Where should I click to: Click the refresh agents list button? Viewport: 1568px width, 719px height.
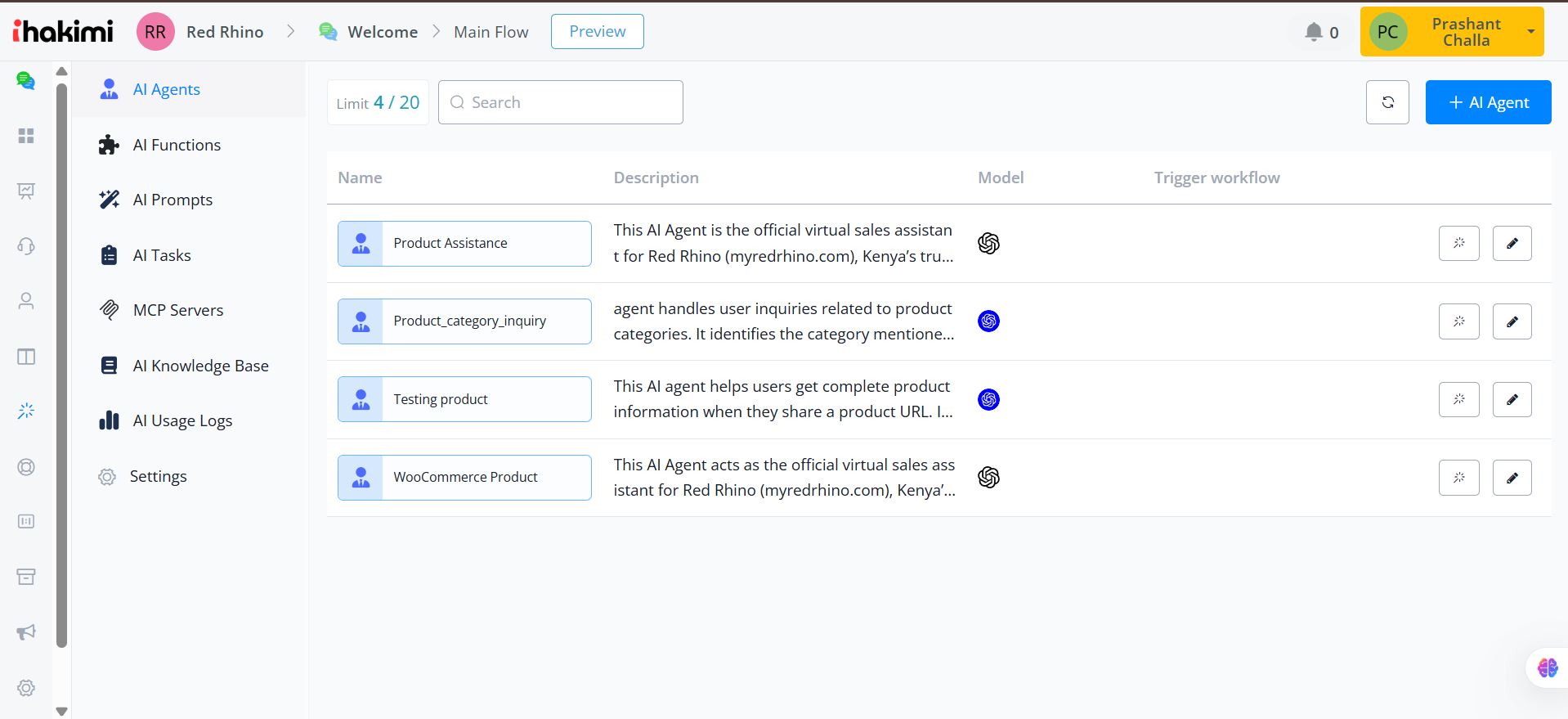[1387, 102]
